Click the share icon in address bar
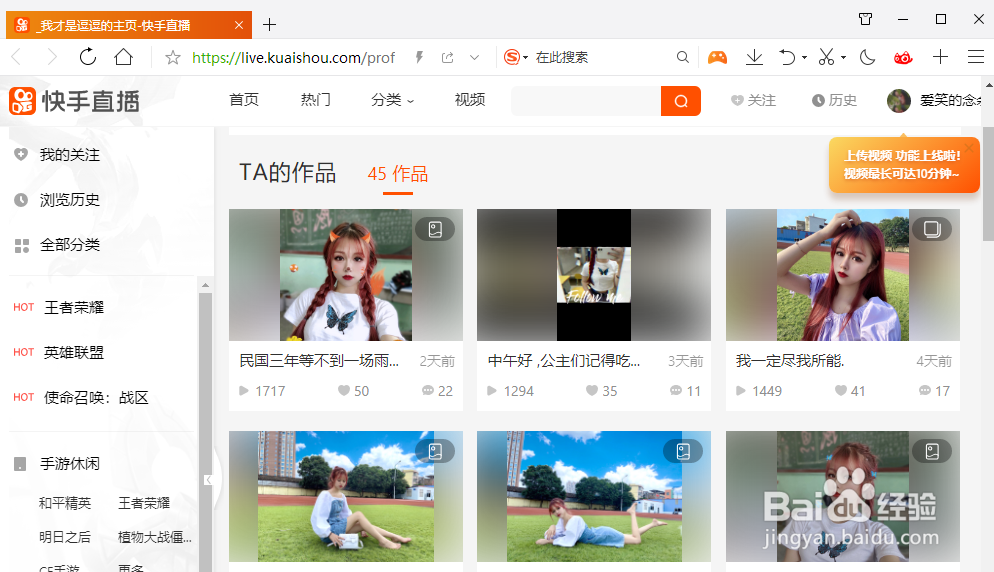The height and width of the screenshot is (572, 994). (448, 58)
